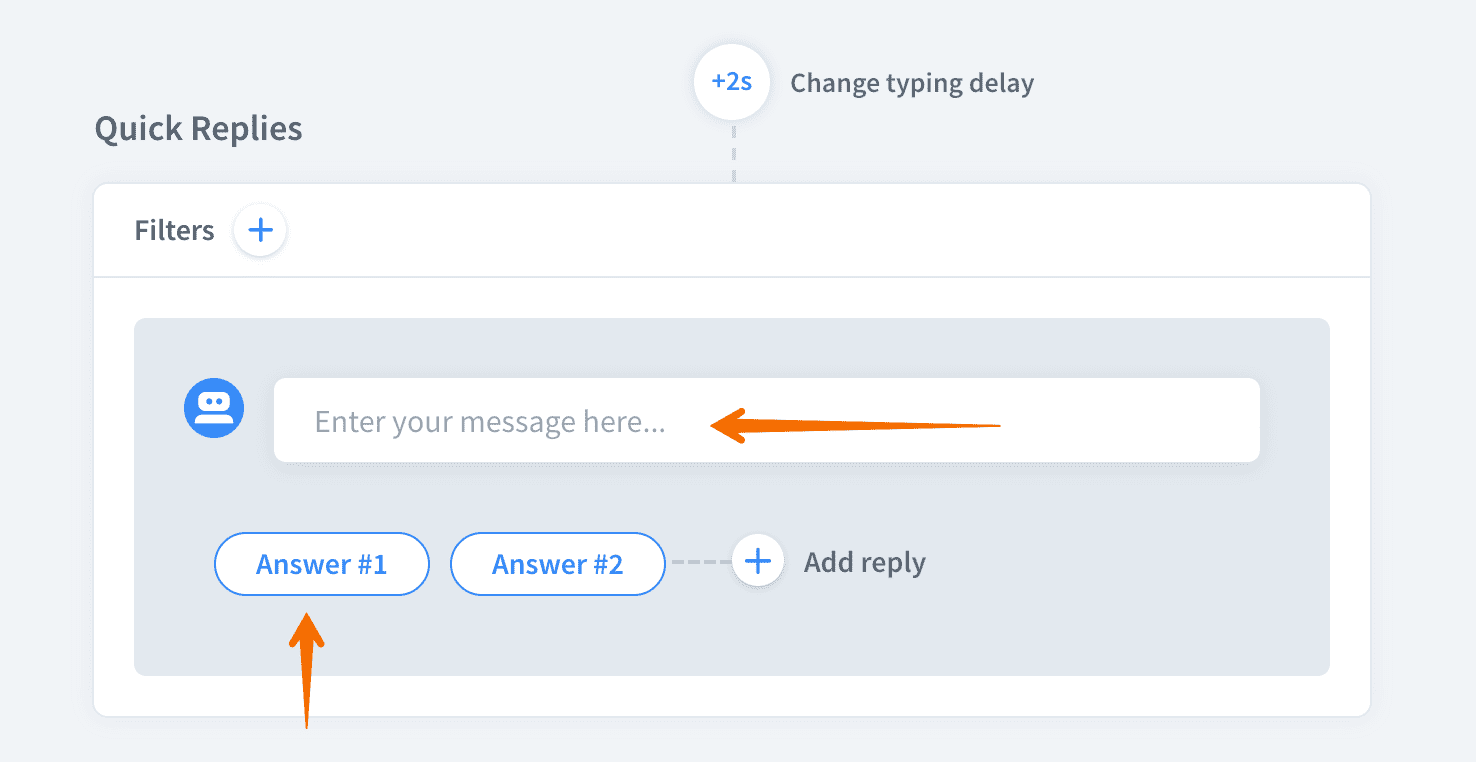Click the plus icon to add a reply
The image size is (1476, 762).
(757, 562)
